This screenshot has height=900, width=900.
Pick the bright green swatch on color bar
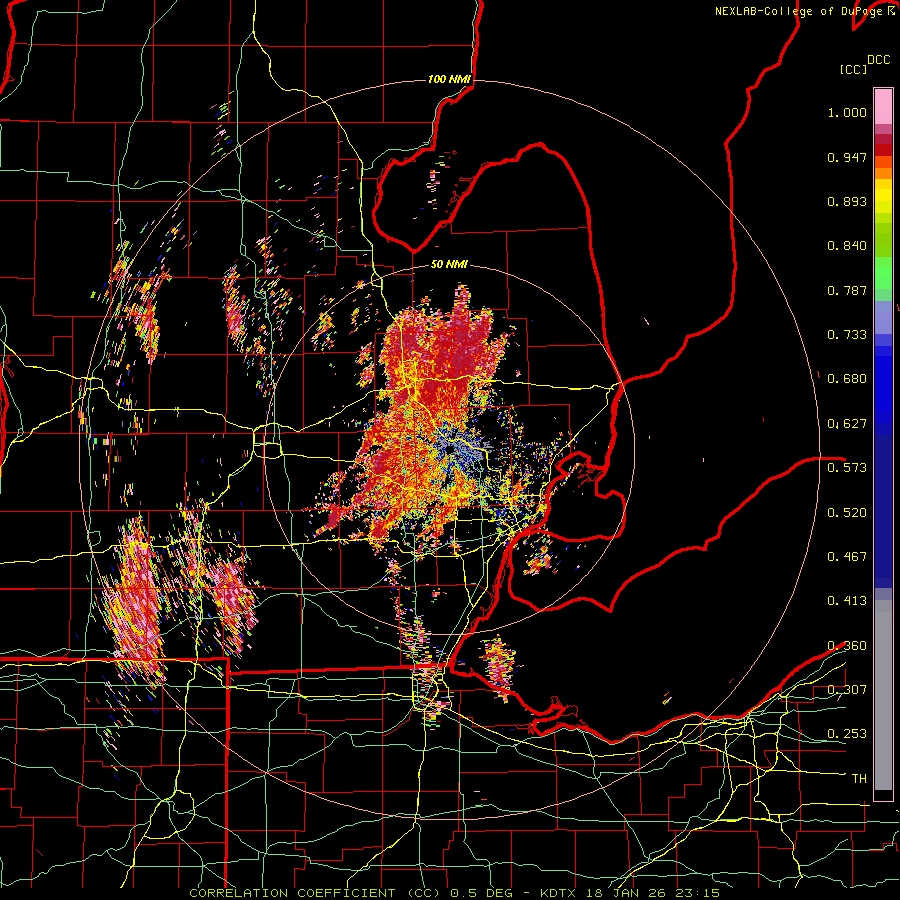[883, 273]
